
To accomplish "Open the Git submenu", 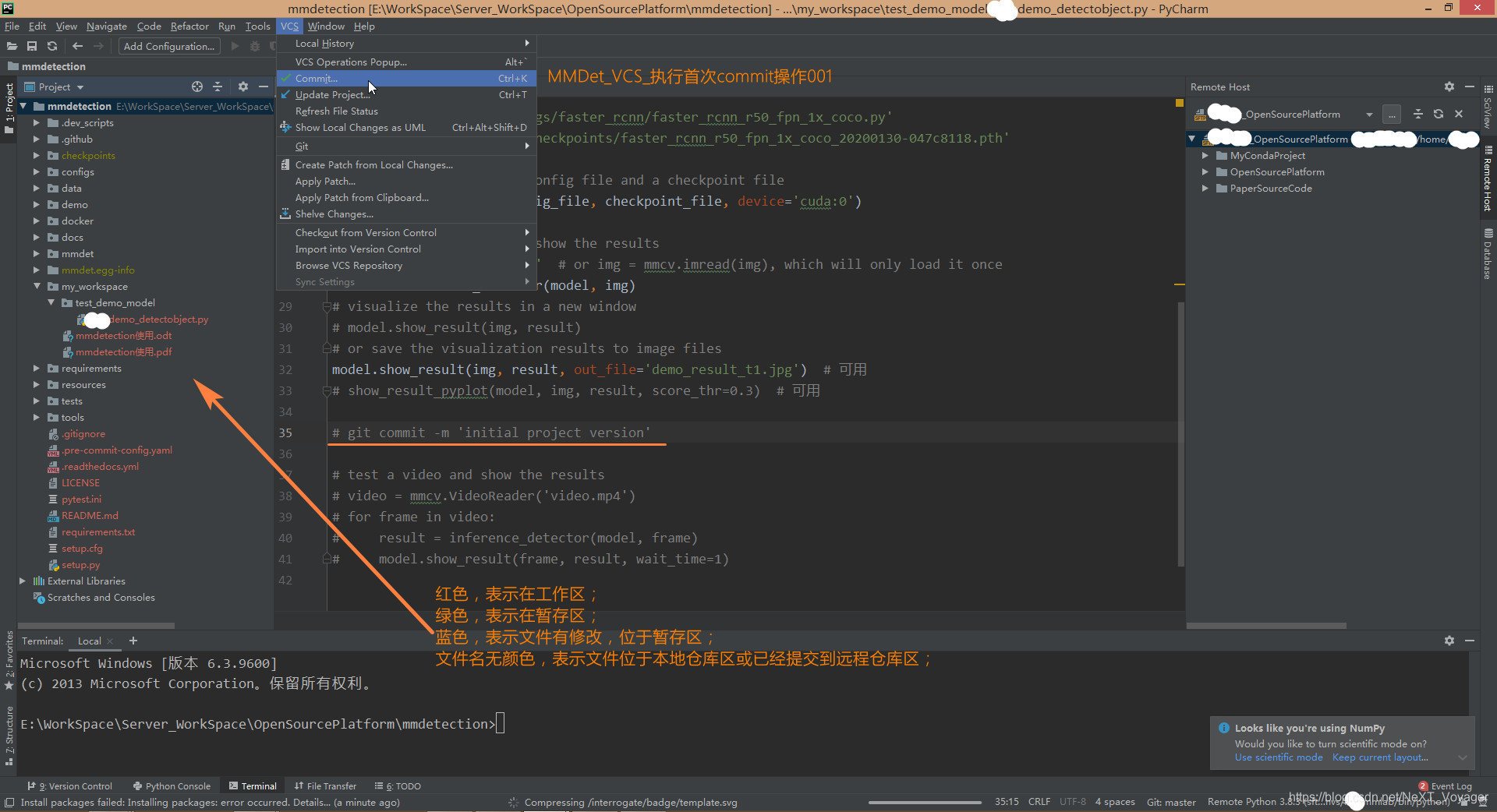I will click(x=405, y=146).
